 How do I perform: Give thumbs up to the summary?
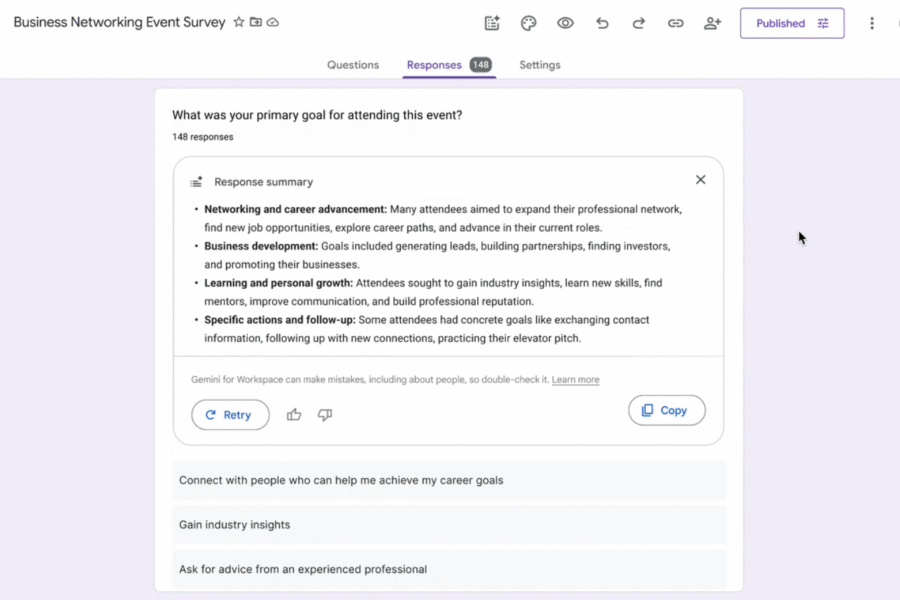click(293, 414)
